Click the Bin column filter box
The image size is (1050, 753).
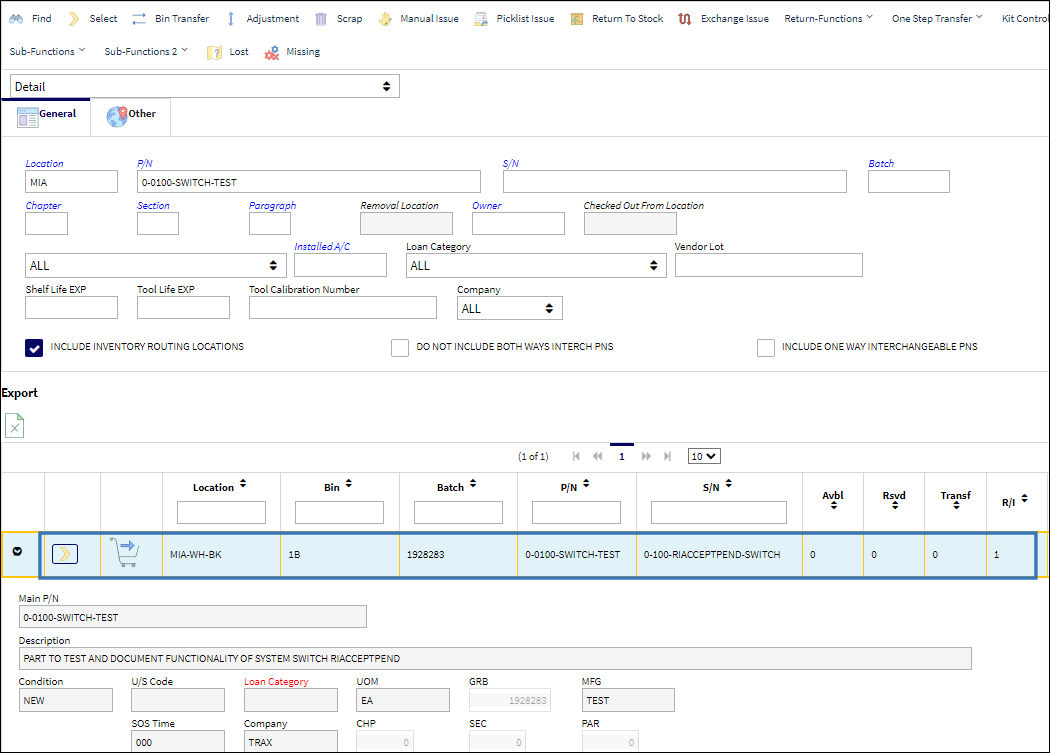point(339,512)
